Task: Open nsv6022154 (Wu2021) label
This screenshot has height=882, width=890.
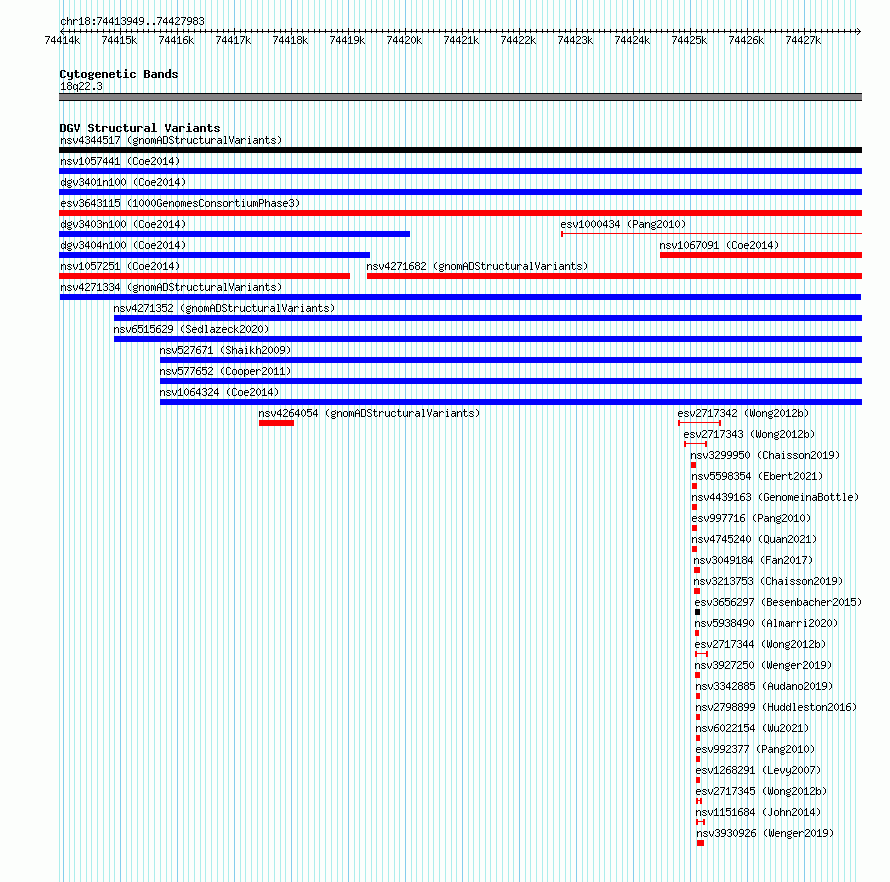Action: click(x=753, y=728)
